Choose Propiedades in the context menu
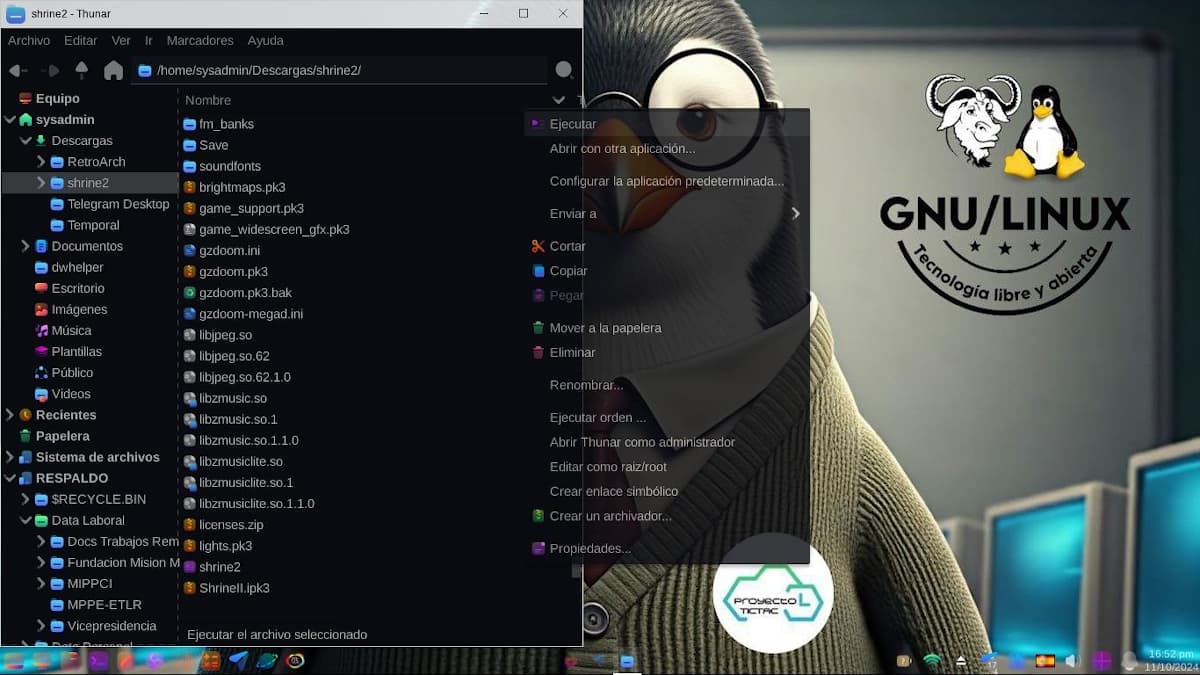The height and width of the screenshot is (675, 1200). coord(666,549)
